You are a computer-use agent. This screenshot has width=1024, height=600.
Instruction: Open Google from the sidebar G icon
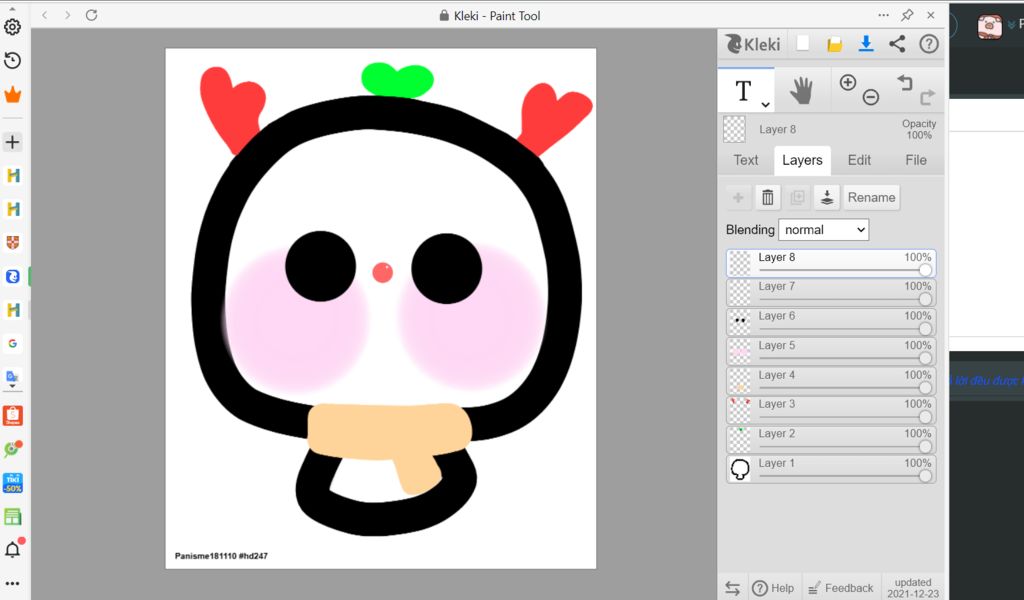click(x=12, y=343)
